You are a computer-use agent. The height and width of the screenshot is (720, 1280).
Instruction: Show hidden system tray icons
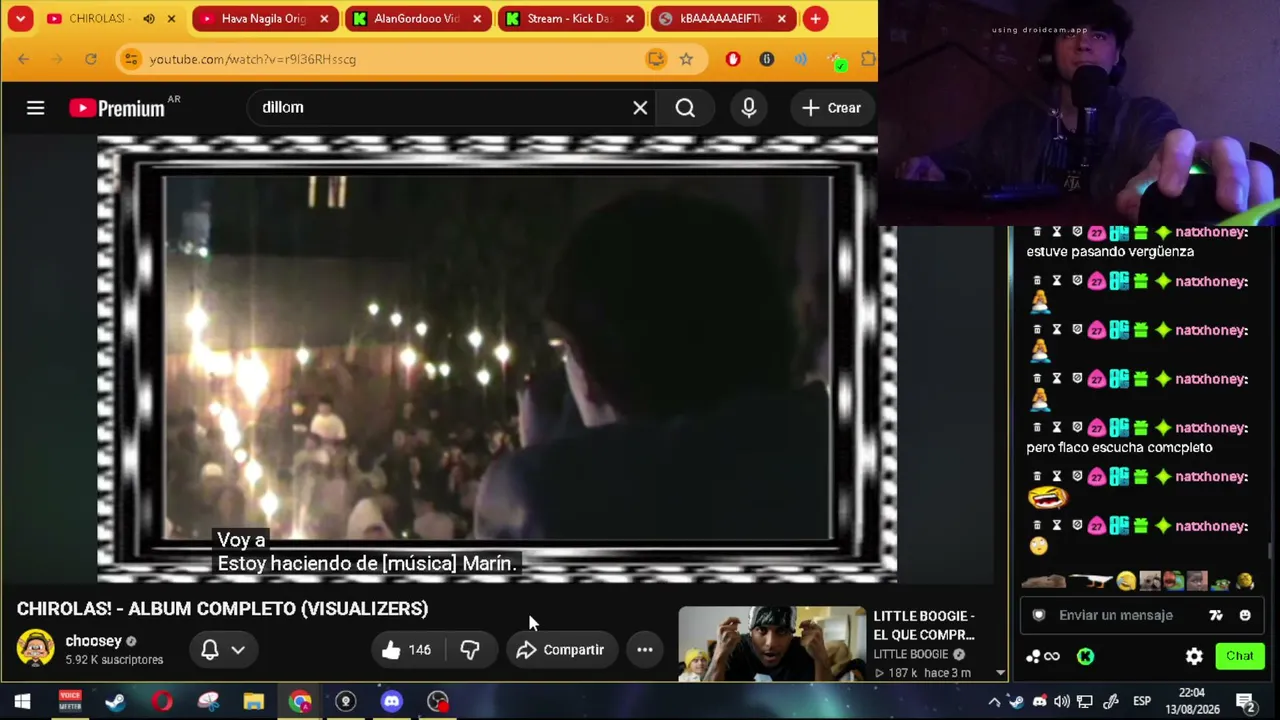tap(994, 701)
